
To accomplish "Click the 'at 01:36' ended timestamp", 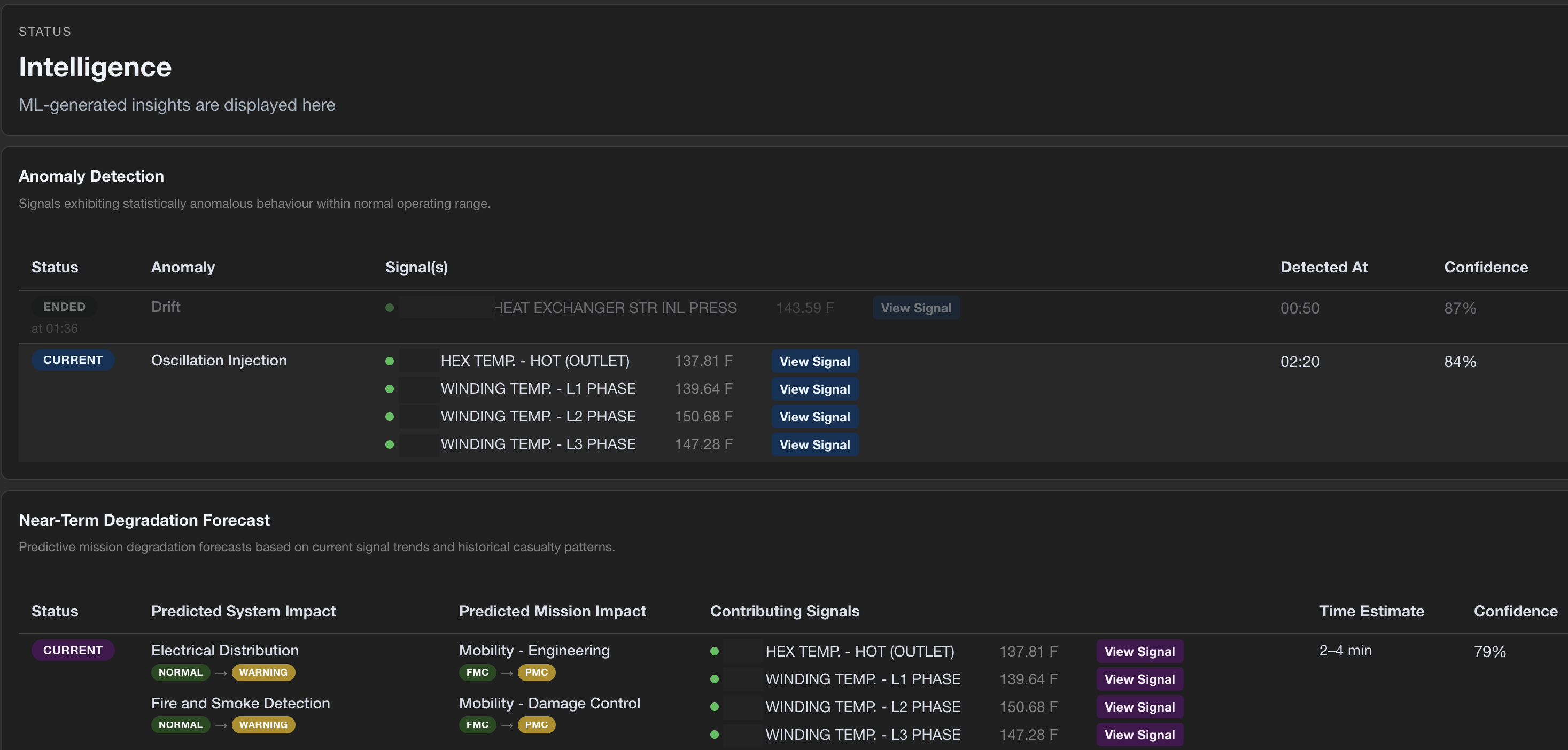I will coord(55,329).
